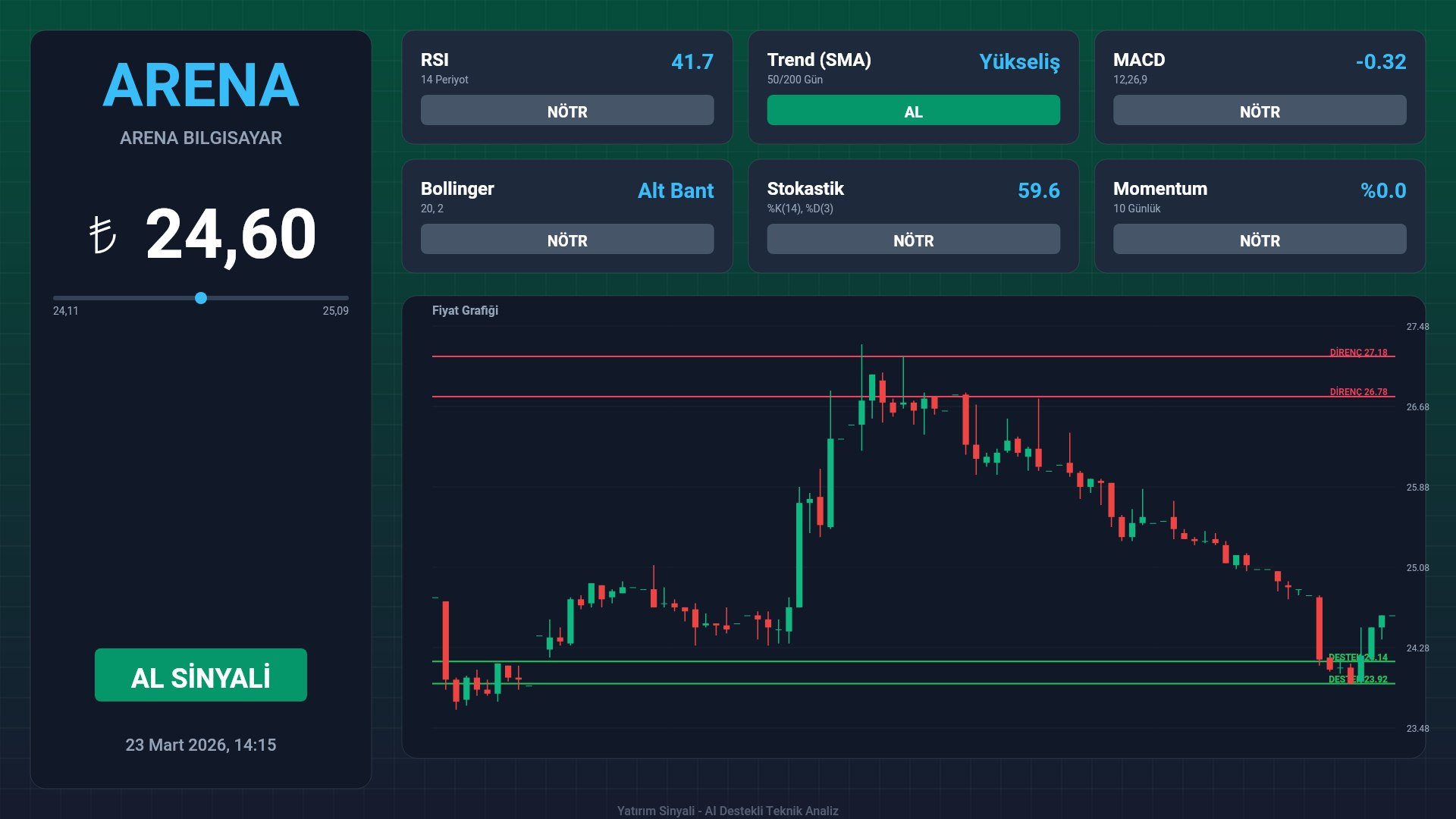Click the DİRENÇ 26.78 resistance label
Image resolution: width=1456 pixels, height=819 pixels.
click(x=1358, y=391)
